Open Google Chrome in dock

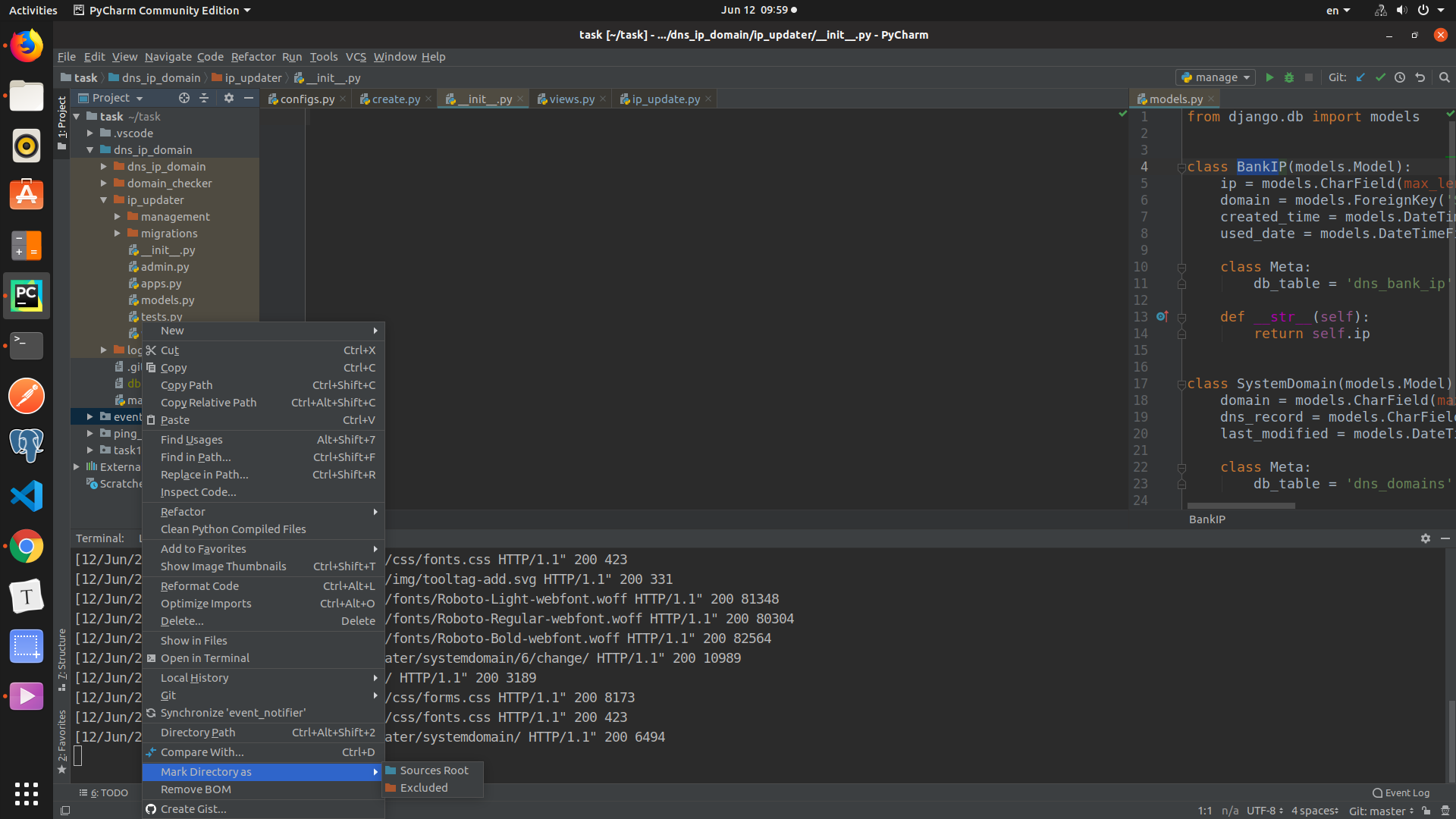tap(27, 546)
